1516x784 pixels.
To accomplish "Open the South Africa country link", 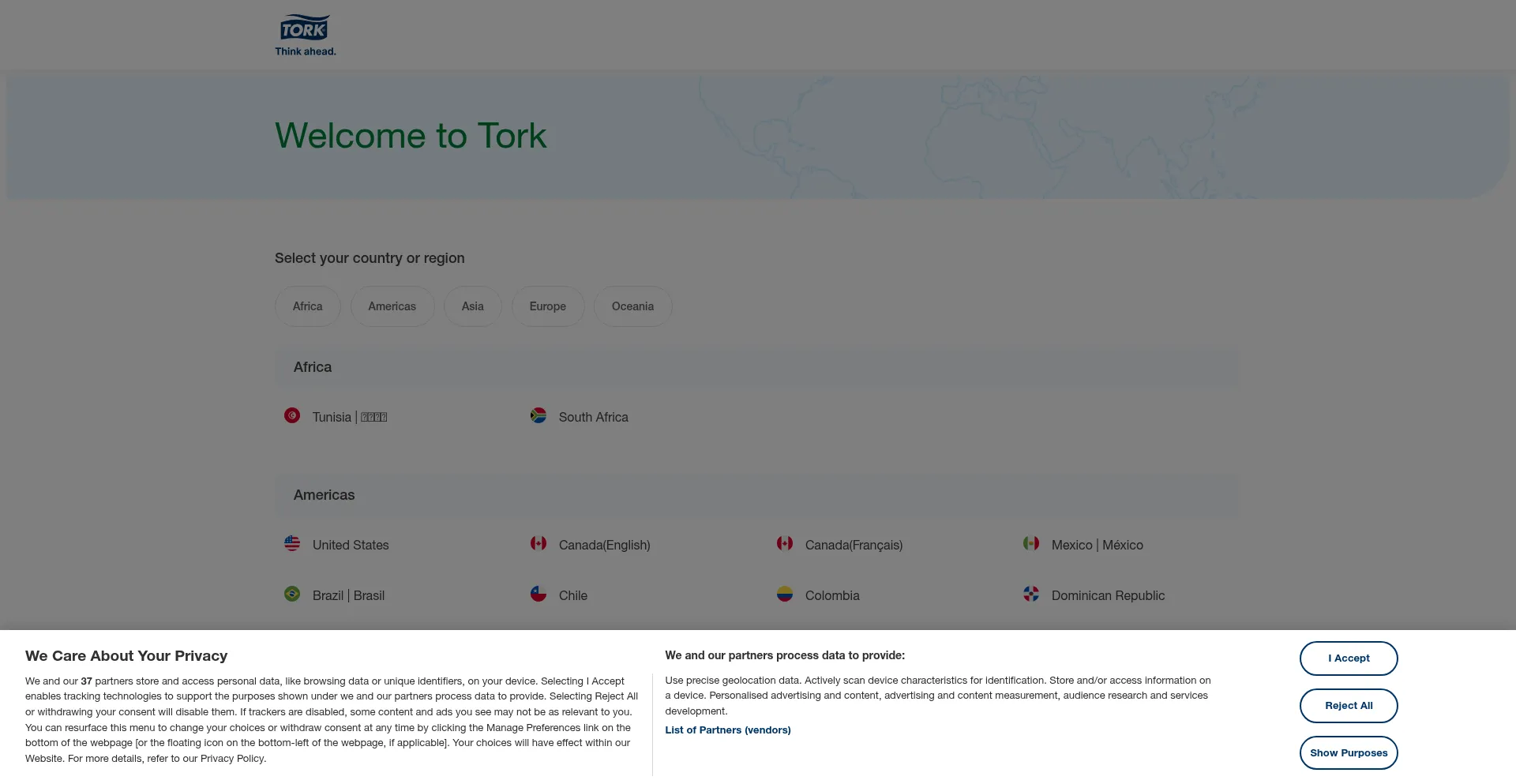I will (x=594, y=418).
